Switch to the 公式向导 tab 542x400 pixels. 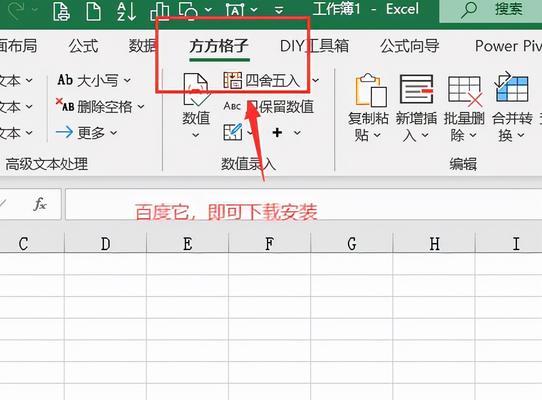coord(410,46)
